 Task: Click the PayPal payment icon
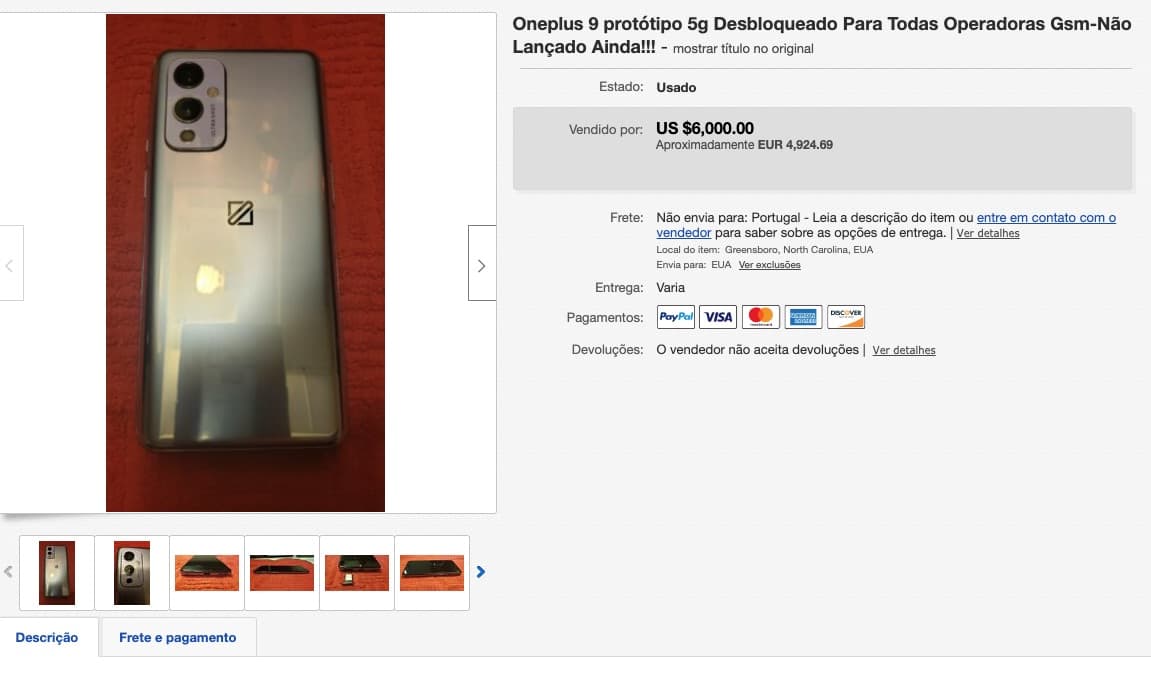675,316
